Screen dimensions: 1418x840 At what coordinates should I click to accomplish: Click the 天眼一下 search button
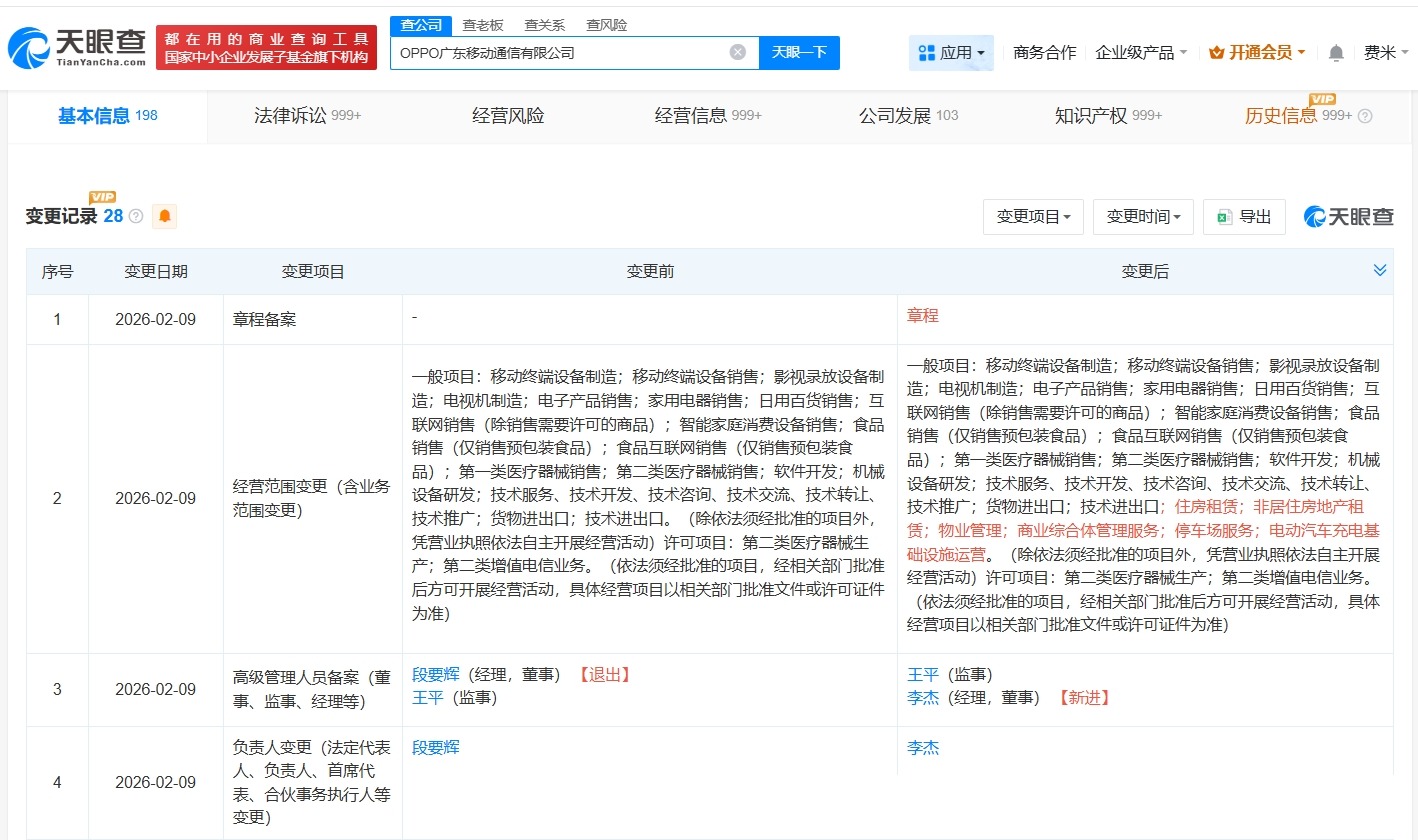(x=799, y=52)
